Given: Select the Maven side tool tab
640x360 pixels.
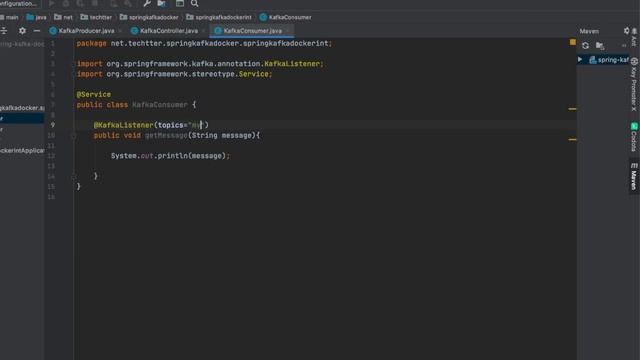Looking at the screenshot, I should (634, 177).
